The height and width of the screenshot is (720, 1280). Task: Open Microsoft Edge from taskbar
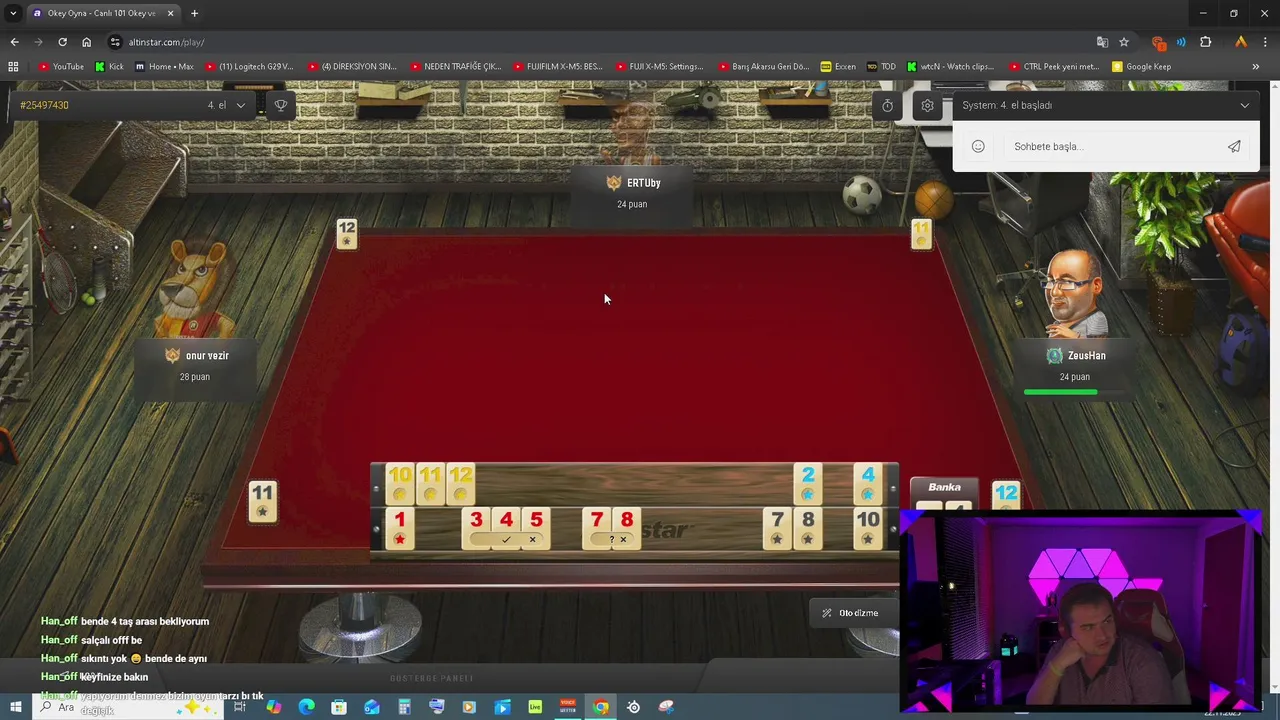click(306, 707)
